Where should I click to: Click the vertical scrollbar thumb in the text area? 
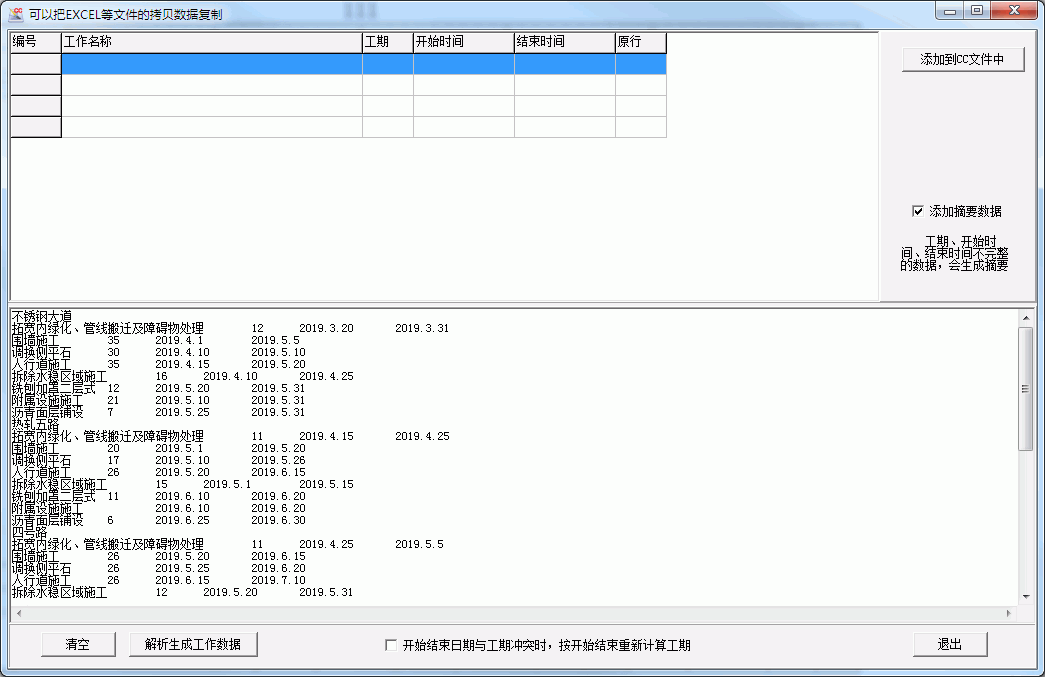point(1026,389)
